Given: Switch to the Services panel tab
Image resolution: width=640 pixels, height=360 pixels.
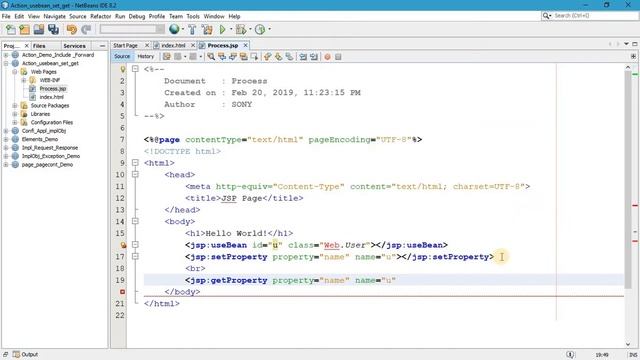Looking at the screenshot, I should click(74, 46).
